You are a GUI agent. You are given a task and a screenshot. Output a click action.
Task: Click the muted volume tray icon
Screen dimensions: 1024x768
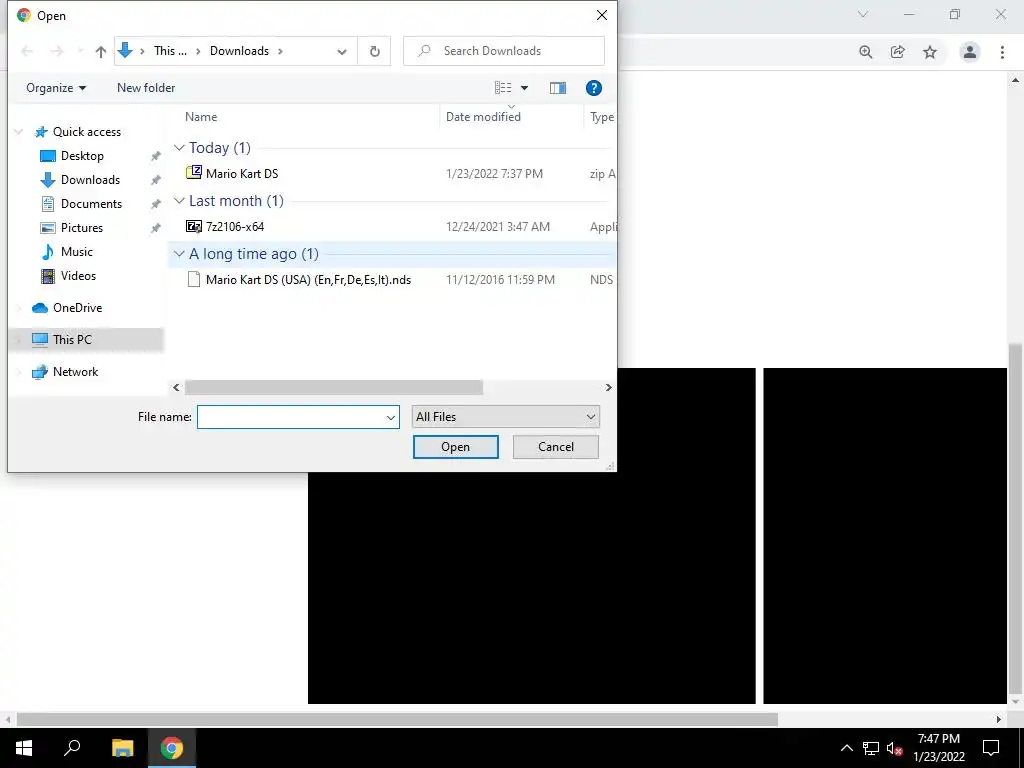[x=895, y=748]
